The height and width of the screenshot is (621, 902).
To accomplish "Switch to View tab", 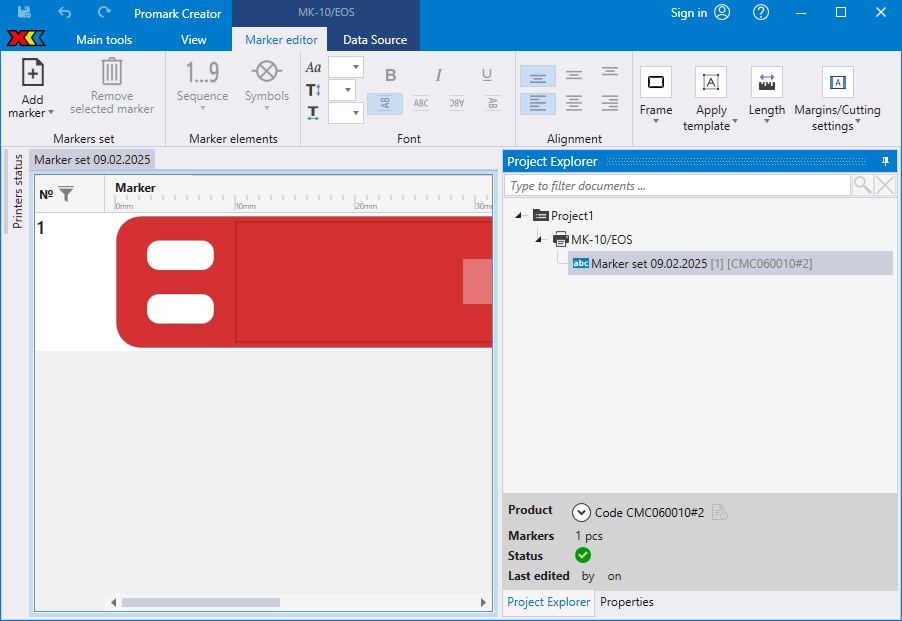I will (193, 40).
